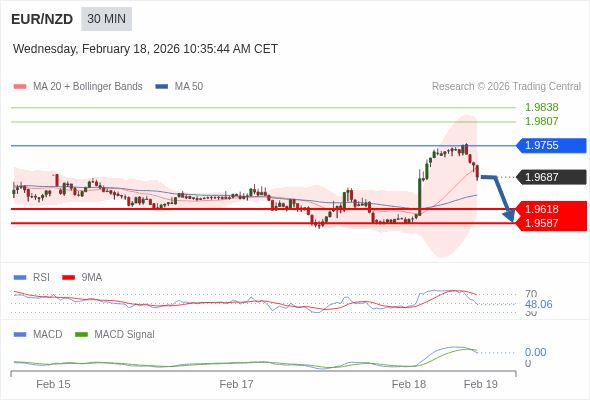This screenshot has width=590, height=400.
Task: Click the EUR/NZD pair title
Action: [42, 19]
